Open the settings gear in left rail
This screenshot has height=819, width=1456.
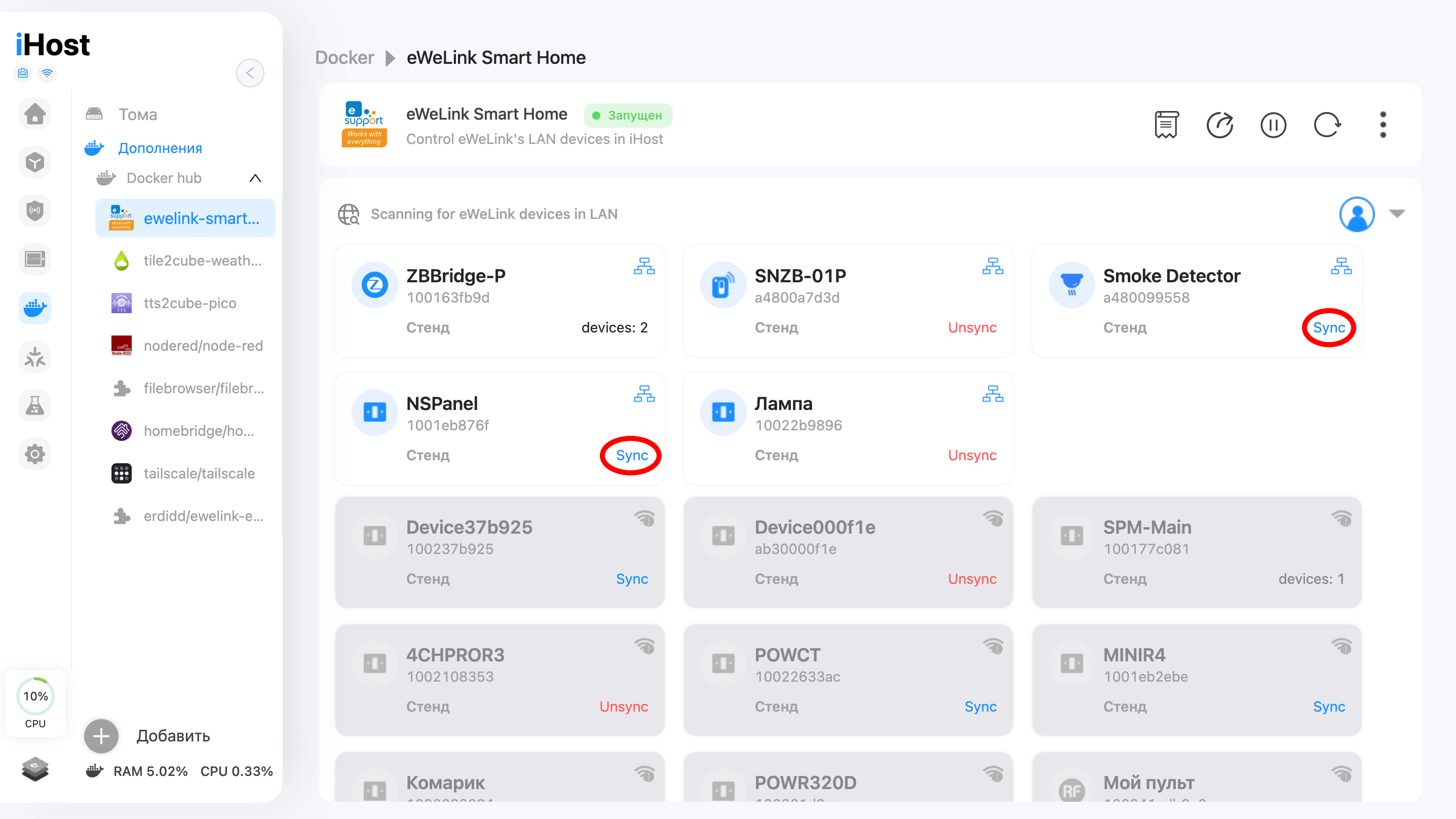pos(35,454)
